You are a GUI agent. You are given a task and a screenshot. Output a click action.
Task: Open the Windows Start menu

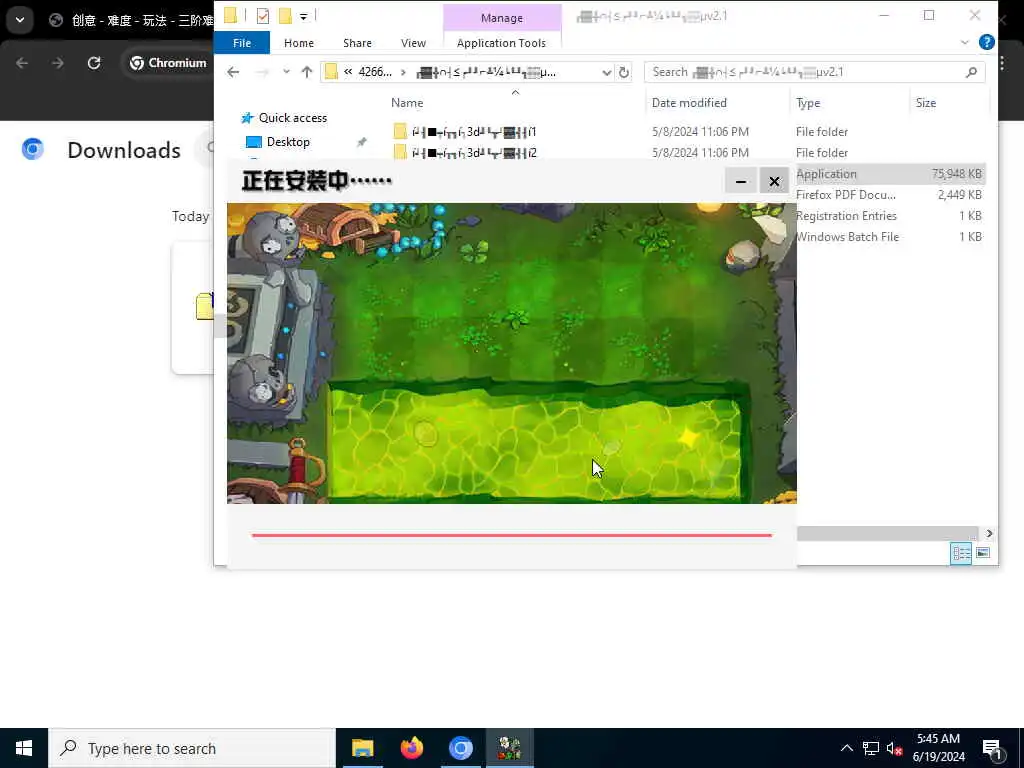(24, 748)
